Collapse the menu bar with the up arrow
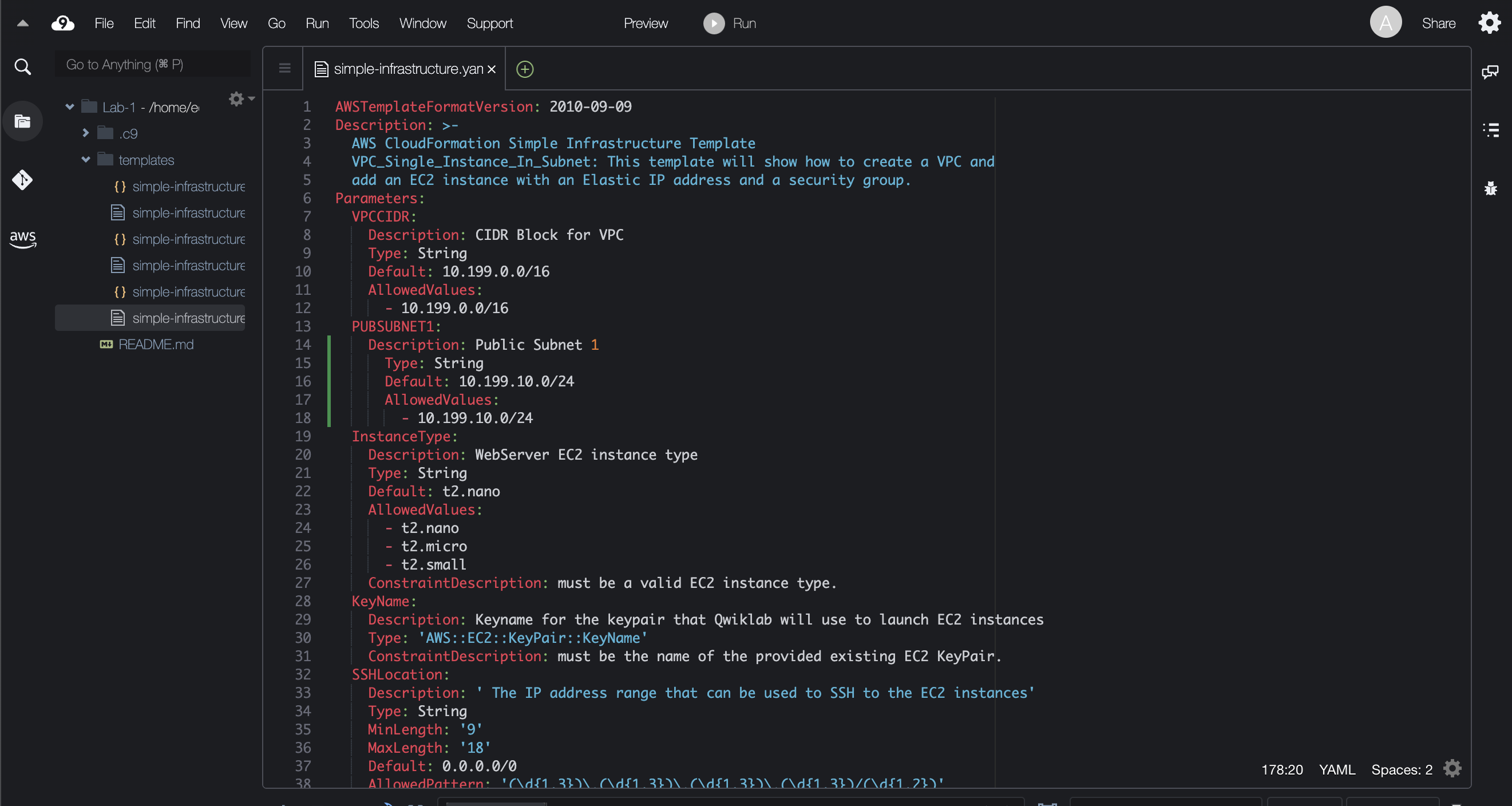Viewport: 1512px width, 806px height. point(22,23)
